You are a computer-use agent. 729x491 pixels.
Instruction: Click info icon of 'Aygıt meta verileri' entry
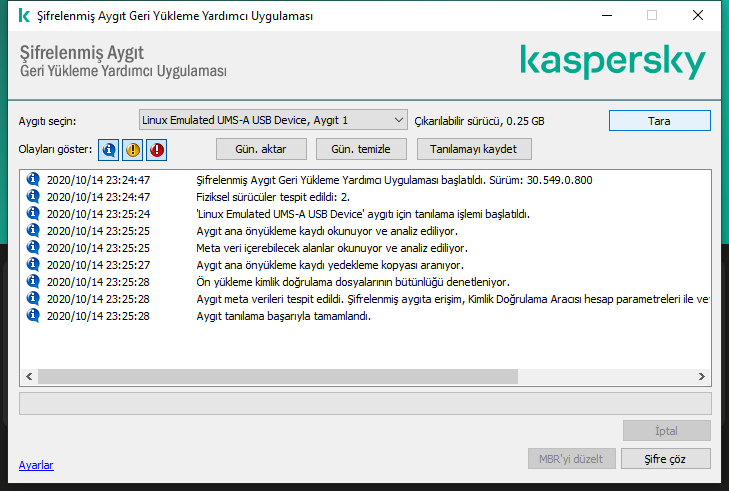click(x=33, y=298)
